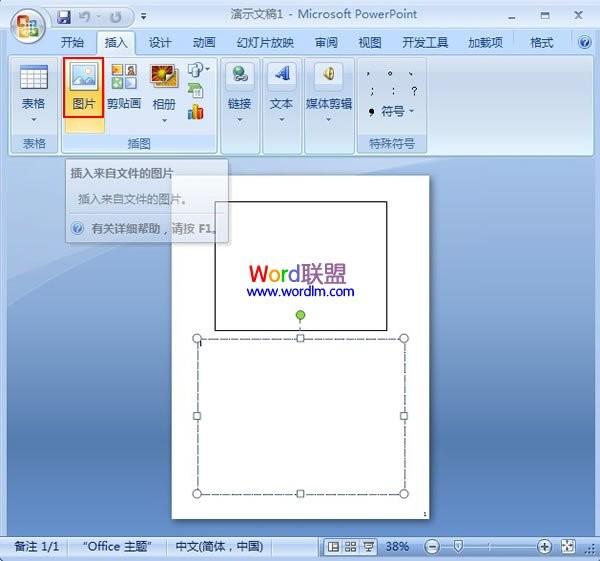Insert the question mark special symbol

point(414,91)
